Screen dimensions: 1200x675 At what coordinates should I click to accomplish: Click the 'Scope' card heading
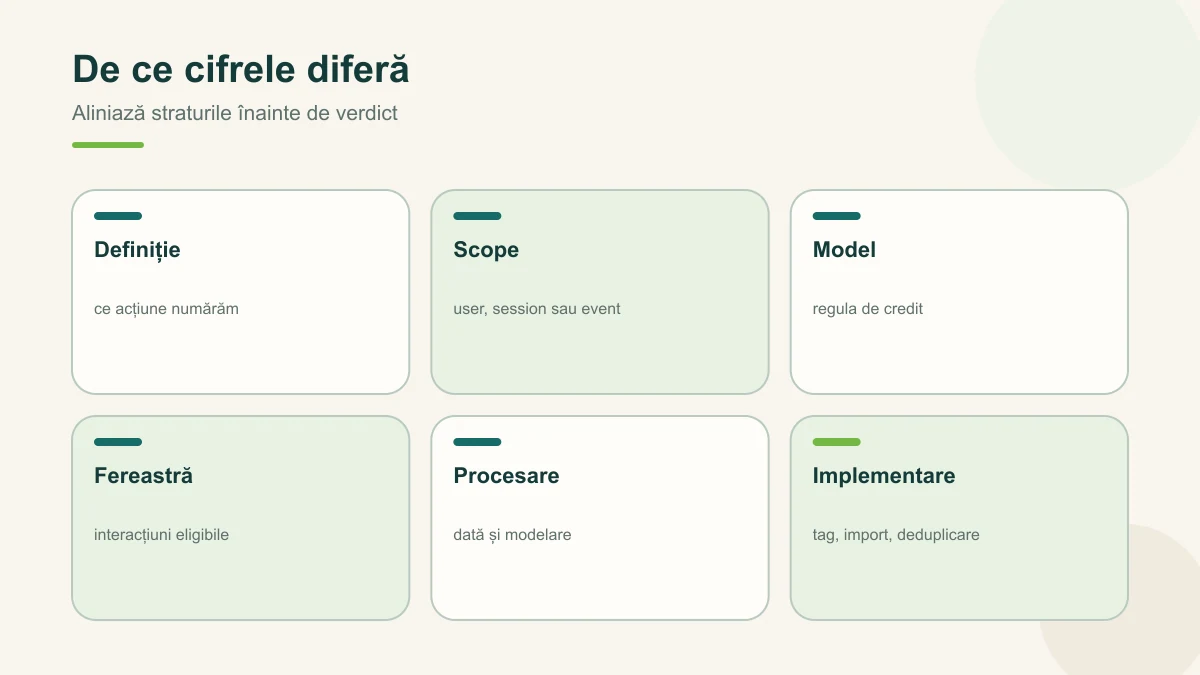[486, 250]
